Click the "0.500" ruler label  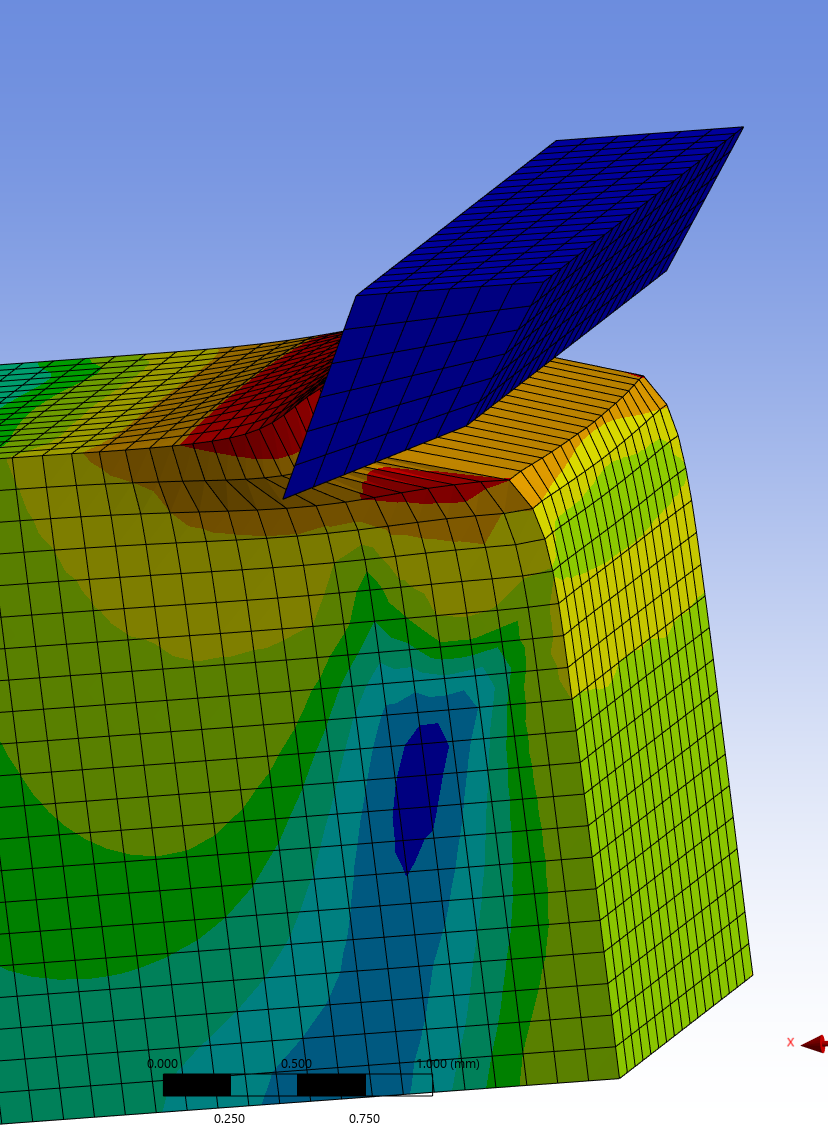297,1063
